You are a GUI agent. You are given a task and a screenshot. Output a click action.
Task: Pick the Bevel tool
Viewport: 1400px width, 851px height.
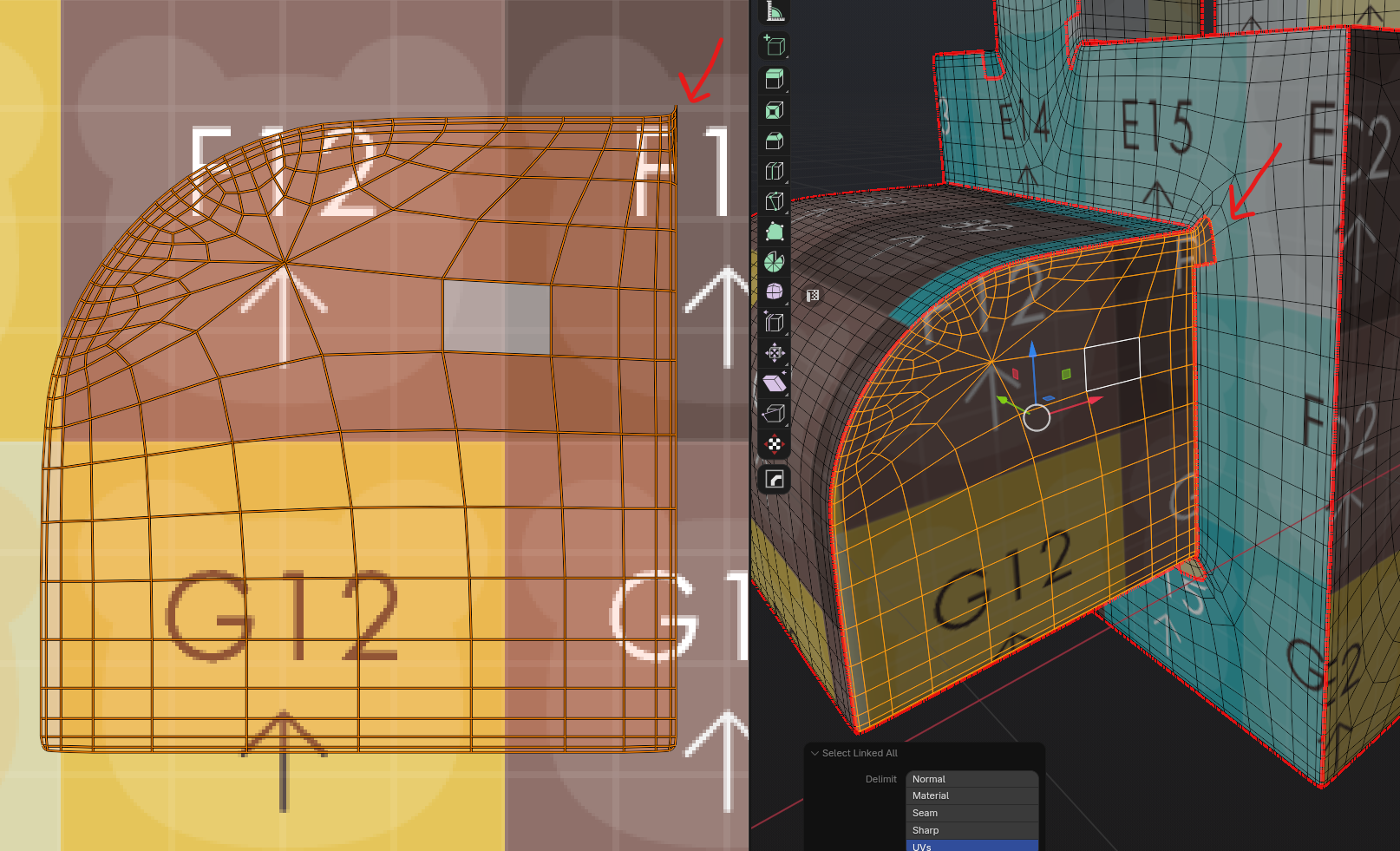click(x=775, y=141)
